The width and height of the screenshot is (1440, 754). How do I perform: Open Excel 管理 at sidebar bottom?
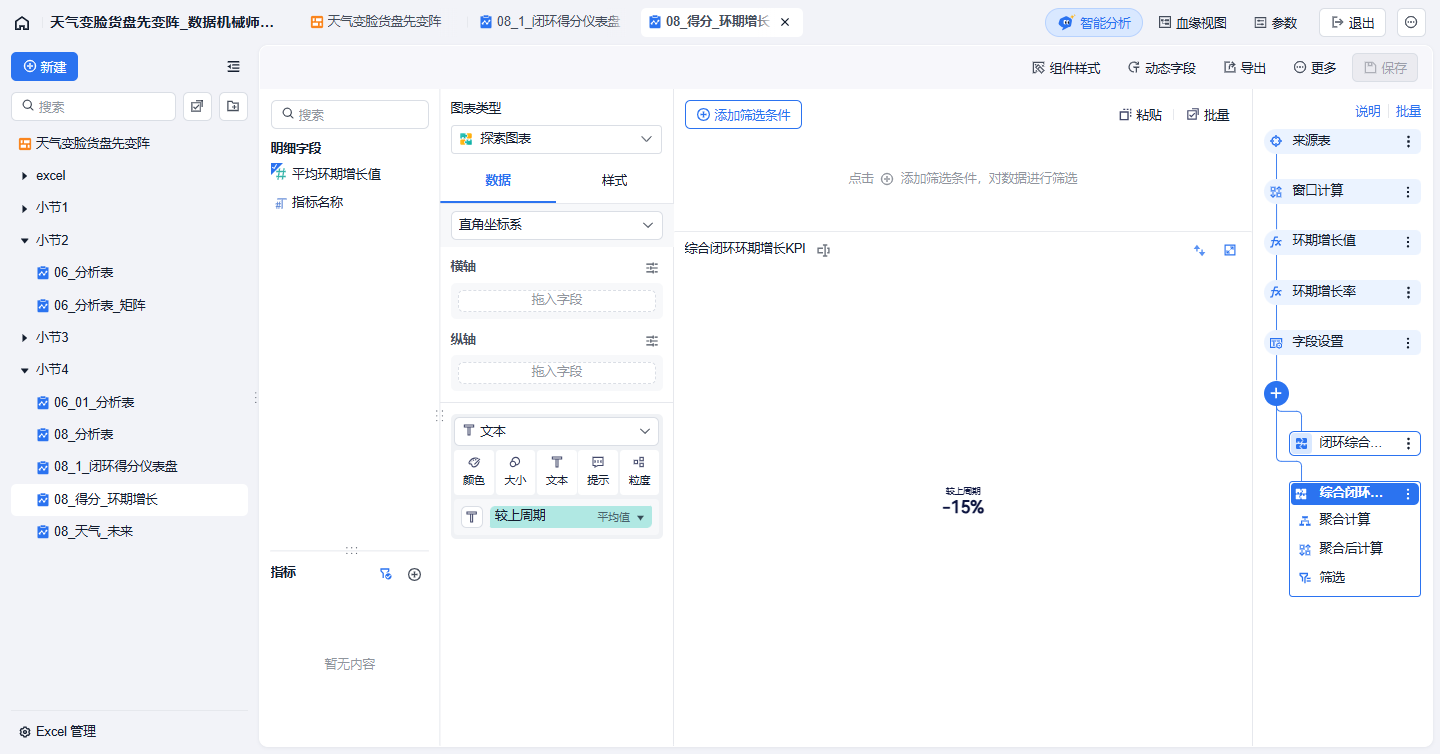[57, 732]
